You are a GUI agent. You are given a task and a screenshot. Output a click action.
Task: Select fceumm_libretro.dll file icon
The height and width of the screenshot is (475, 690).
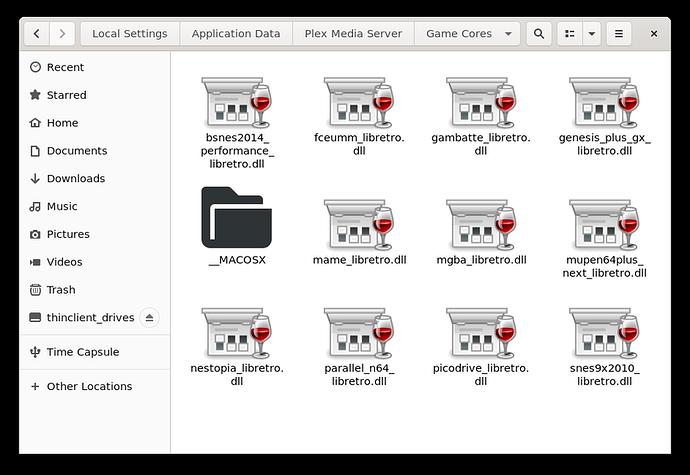click(359, 103)
